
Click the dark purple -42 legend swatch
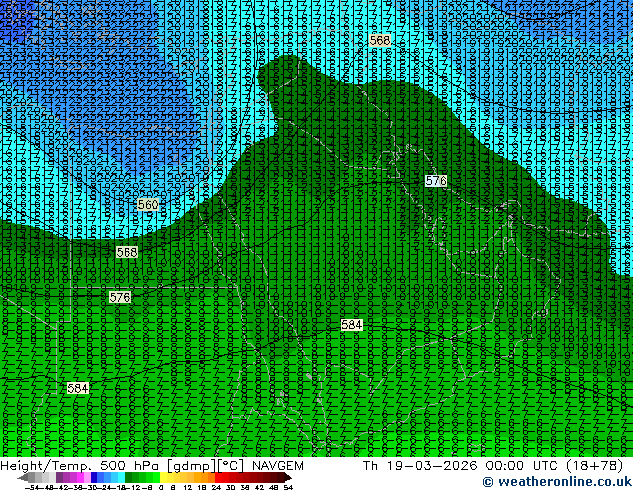(59, 477)
